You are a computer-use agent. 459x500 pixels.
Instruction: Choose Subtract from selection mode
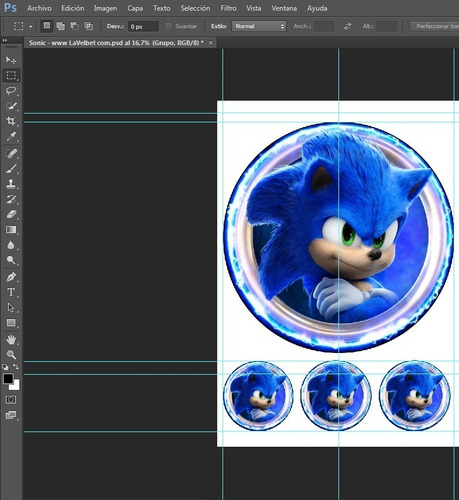pos(75,26)
